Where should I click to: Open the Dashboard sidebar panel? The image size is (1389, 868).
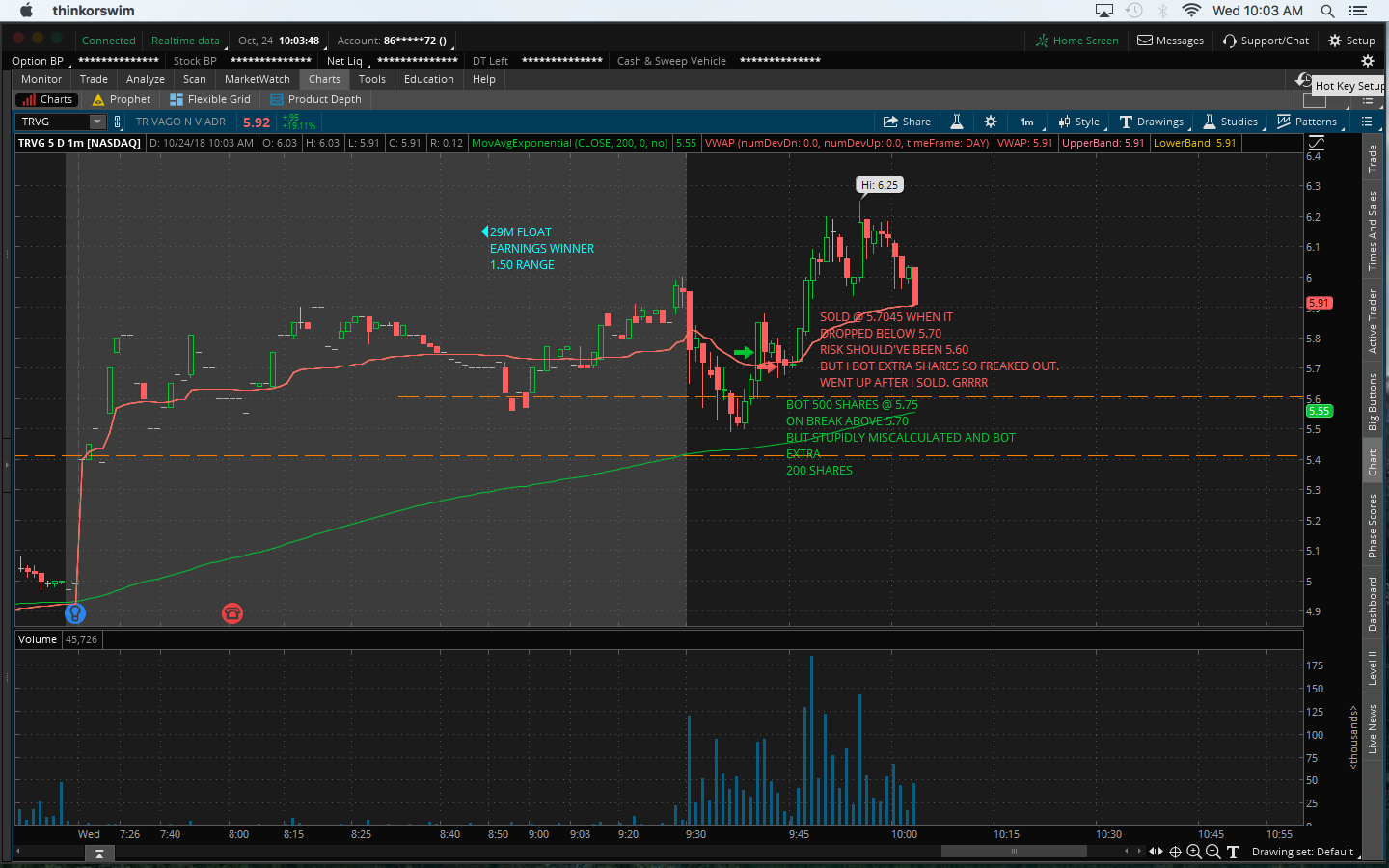pyautogui.click(x=1373, y=604)
